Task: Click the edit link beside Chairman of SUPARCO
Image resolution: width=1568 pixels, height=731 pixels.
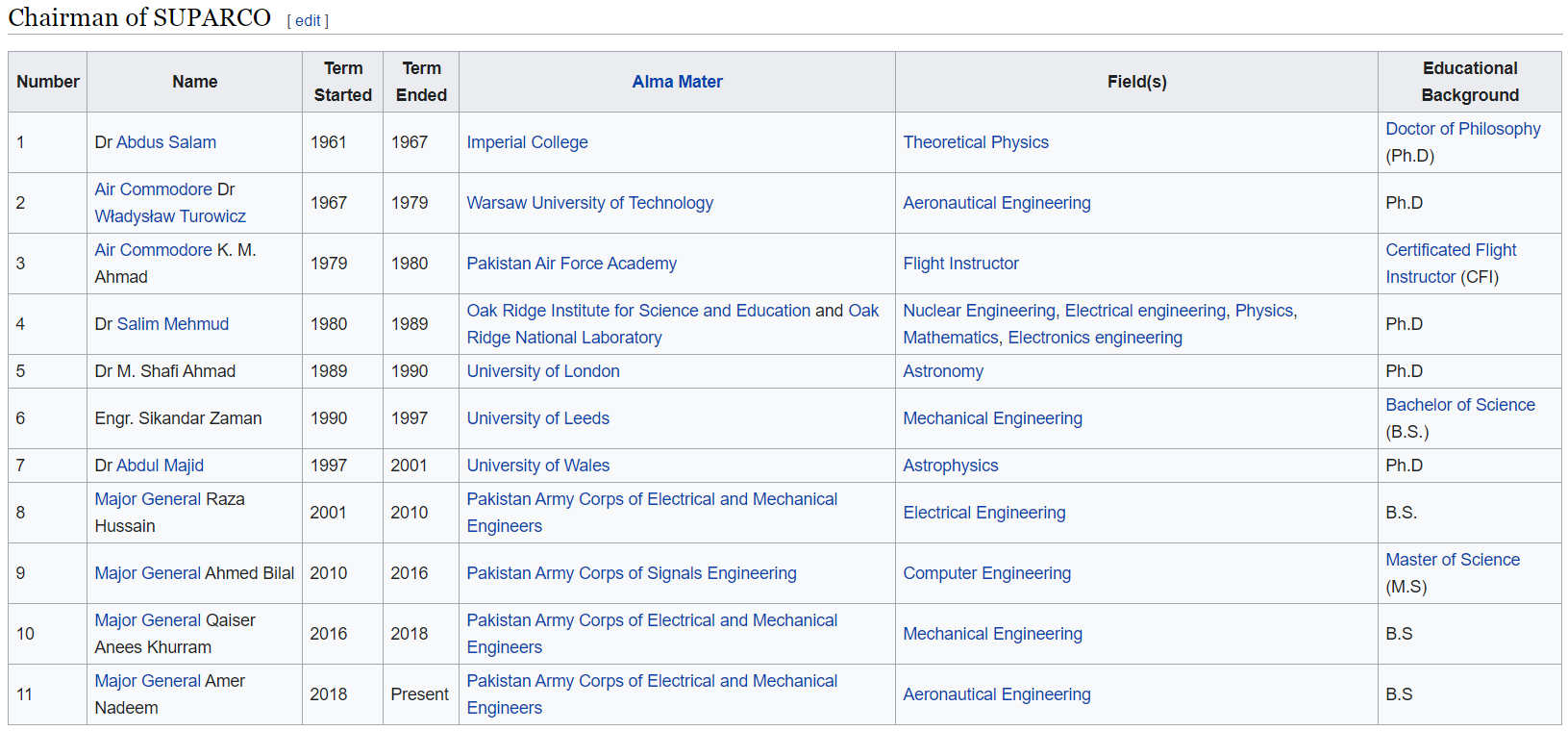Action: click(308, 20)
